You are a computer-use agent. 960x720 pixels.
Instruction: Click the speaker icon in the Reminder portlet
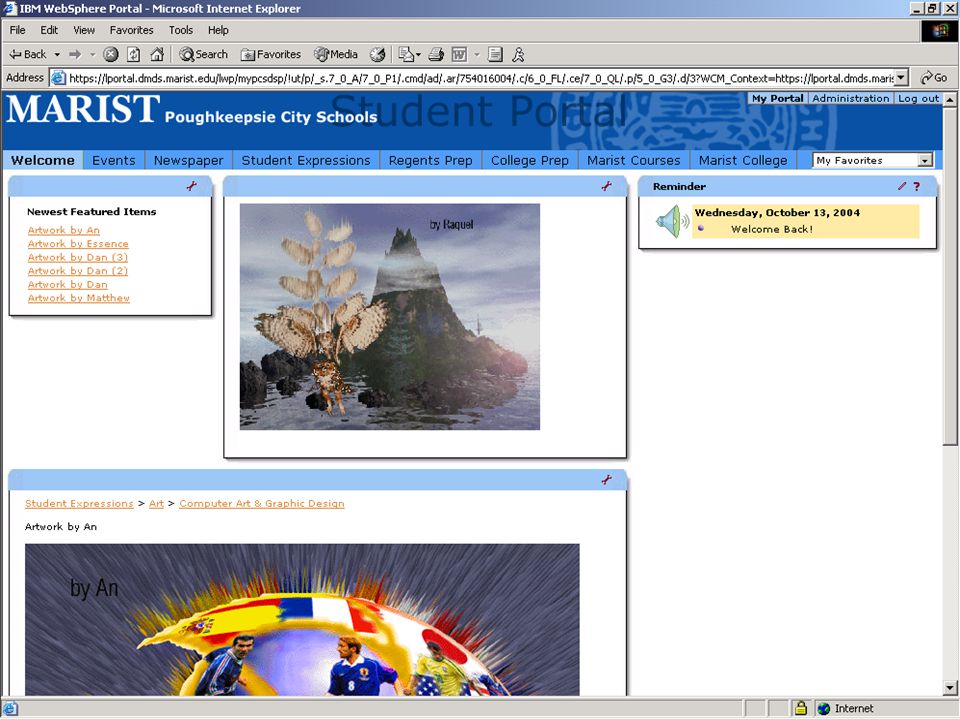[672, 221]
